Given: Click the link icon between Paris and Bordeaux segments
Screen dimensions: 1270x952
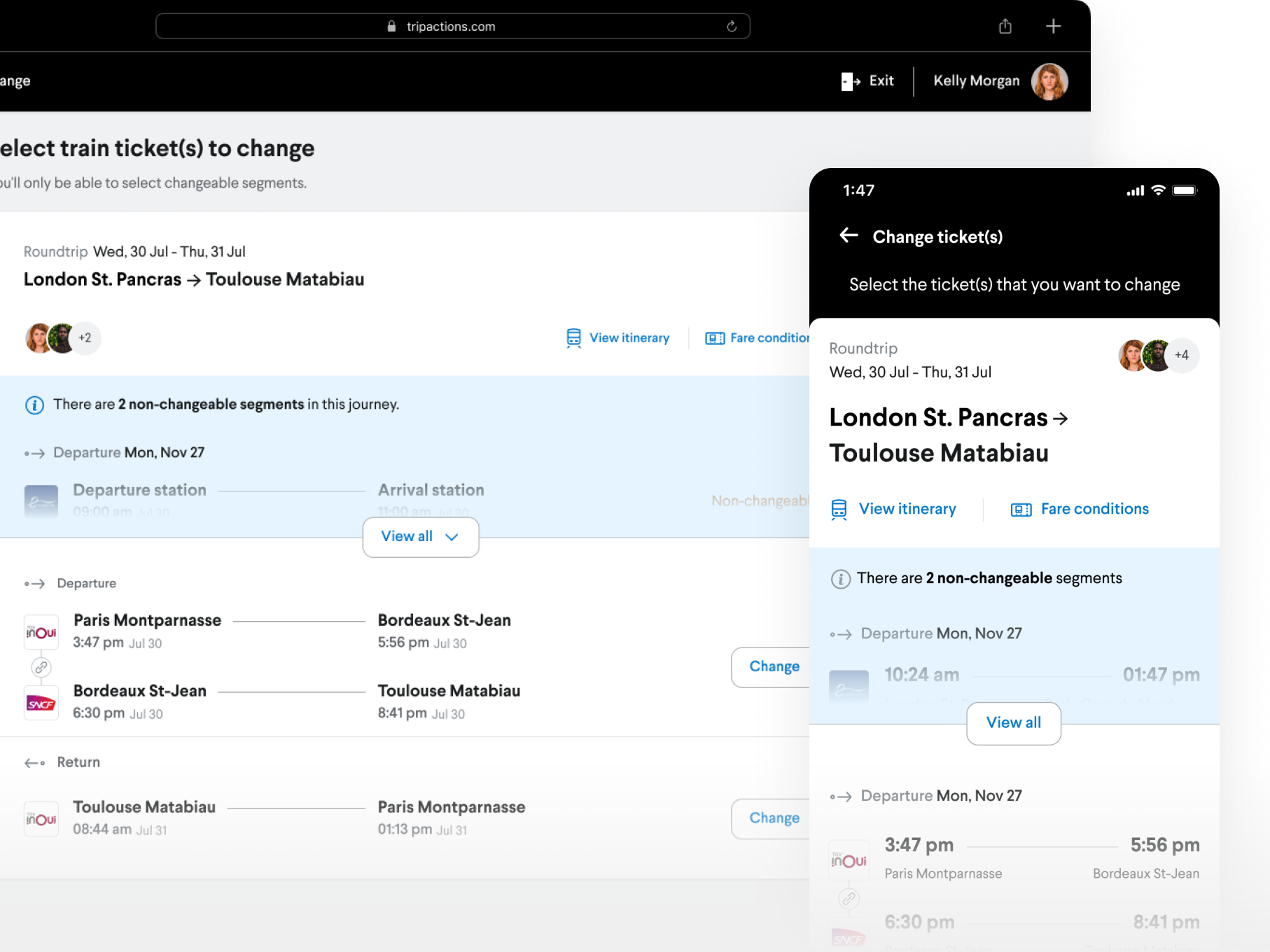Looking at the screenshot, I should [41, 667].
